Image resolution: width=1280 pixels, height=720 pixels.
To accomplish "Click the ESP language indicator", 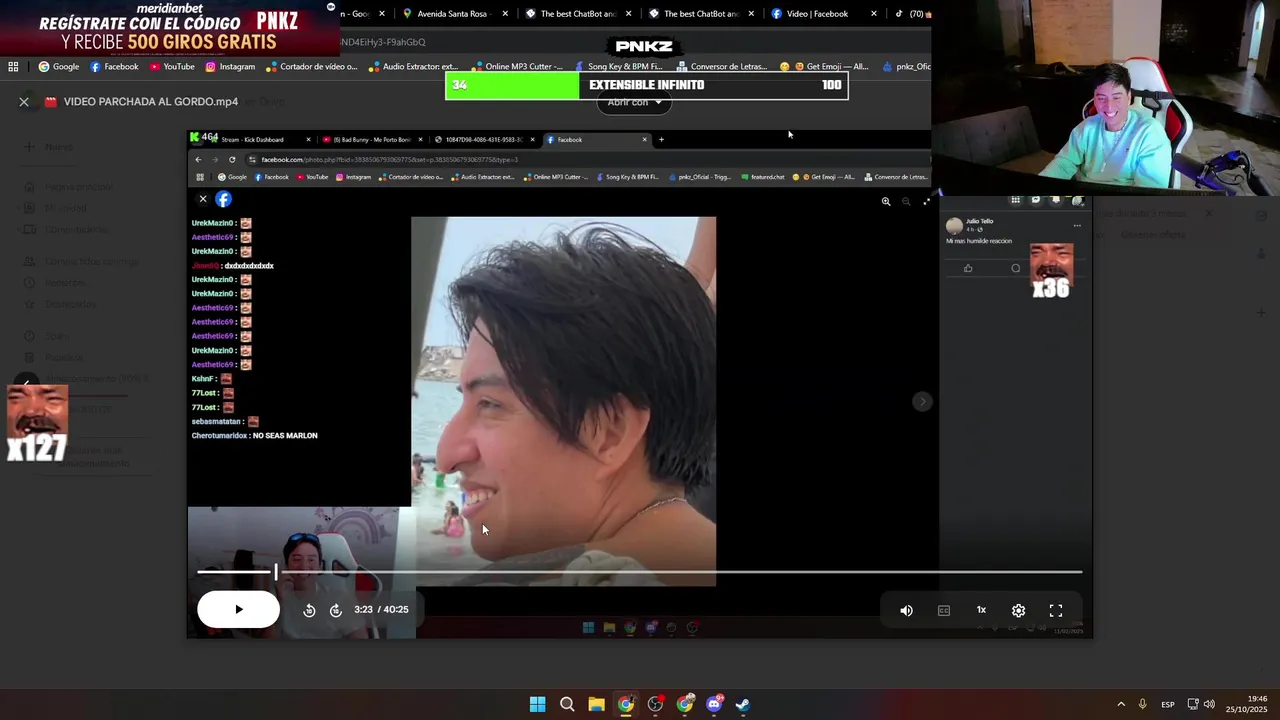I will point(1167,705).
